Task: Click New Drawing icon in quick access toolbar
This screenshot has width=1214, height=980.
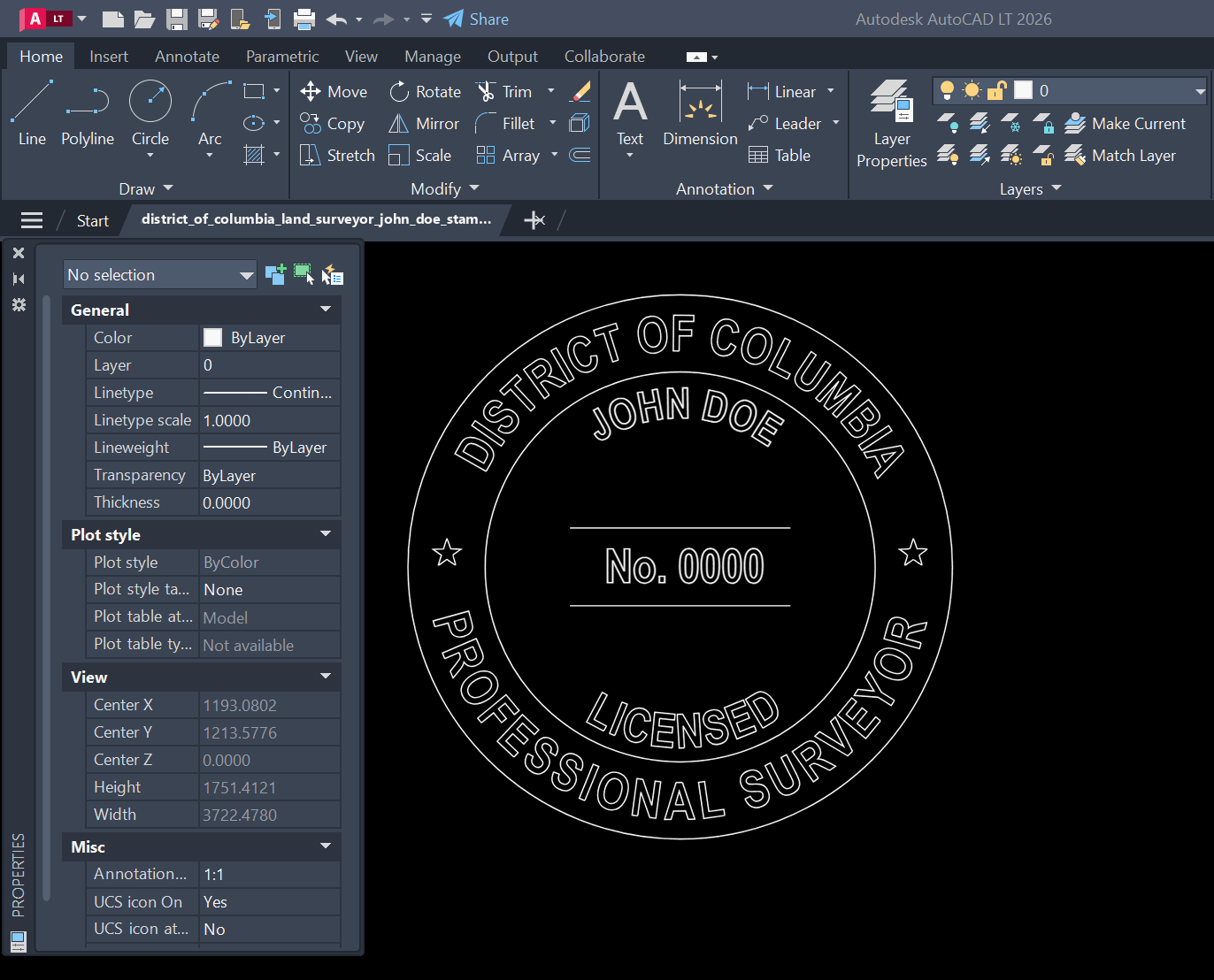Action: [x=112, y=19]
